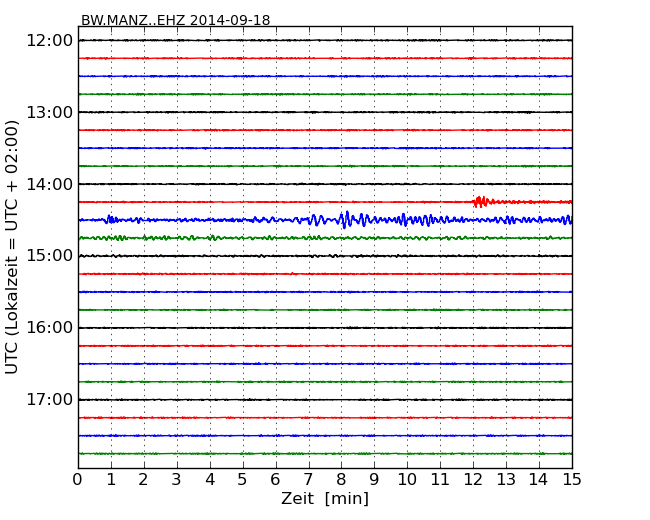This screenshot has height=520, width=650.
Task: Click the black trace at 12:00
Action: pos(325,40)
